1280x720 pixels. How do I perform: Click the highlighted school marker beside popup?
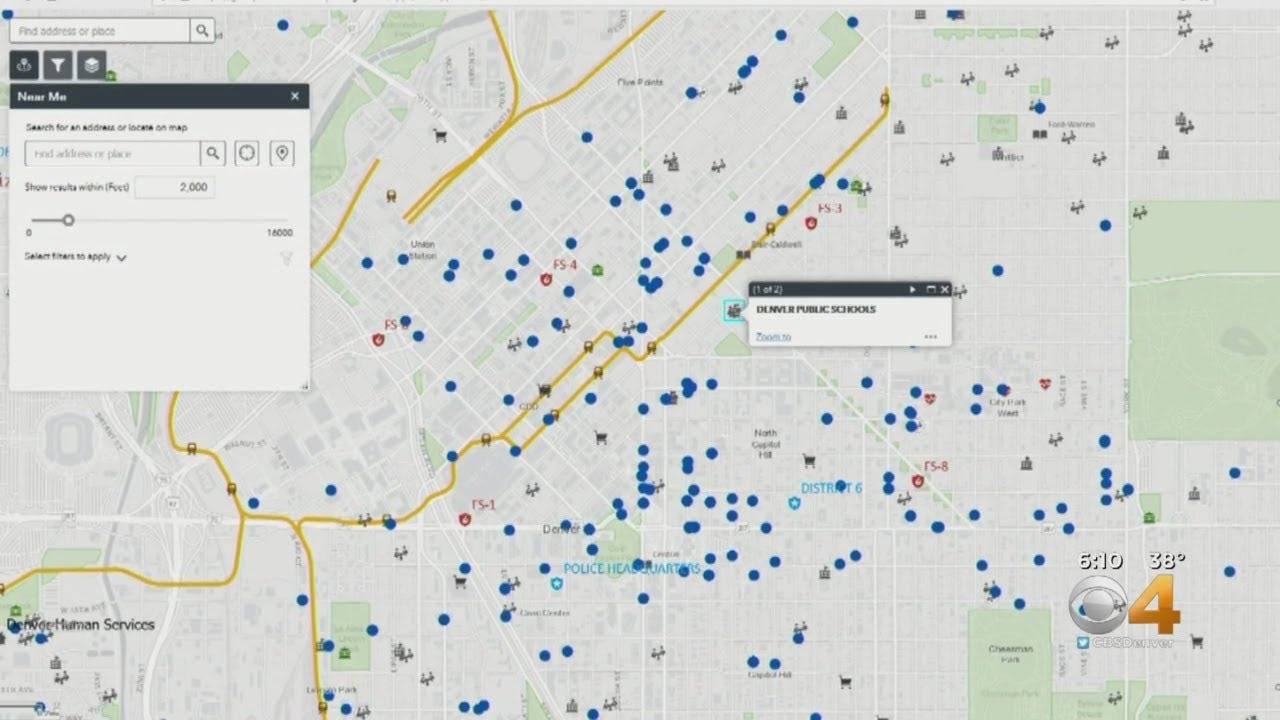735,311
